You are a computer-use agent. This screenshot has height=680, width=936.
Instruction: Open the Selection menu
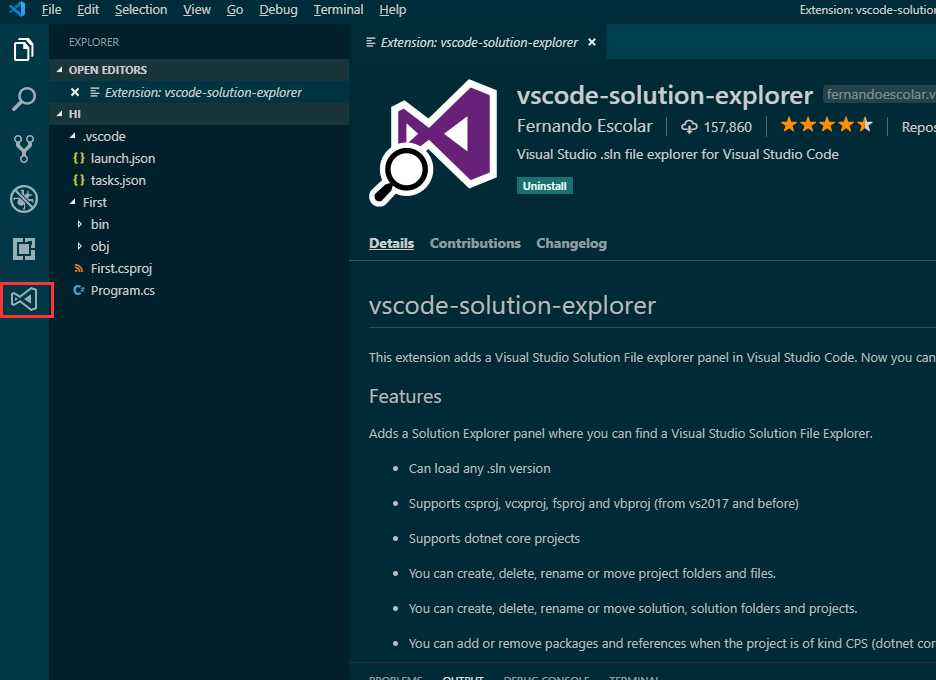[141, 10]
